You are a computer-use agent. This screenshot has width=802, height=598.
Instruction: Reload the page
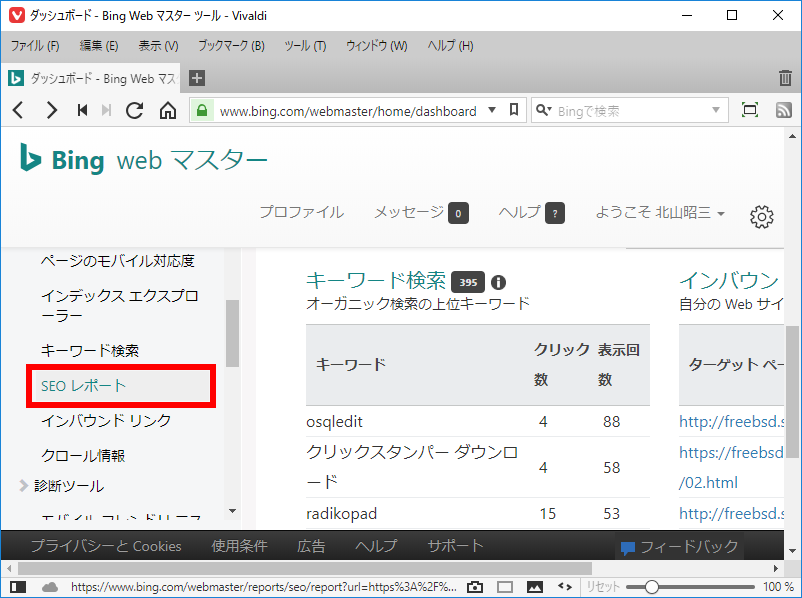tap(135, 110)
